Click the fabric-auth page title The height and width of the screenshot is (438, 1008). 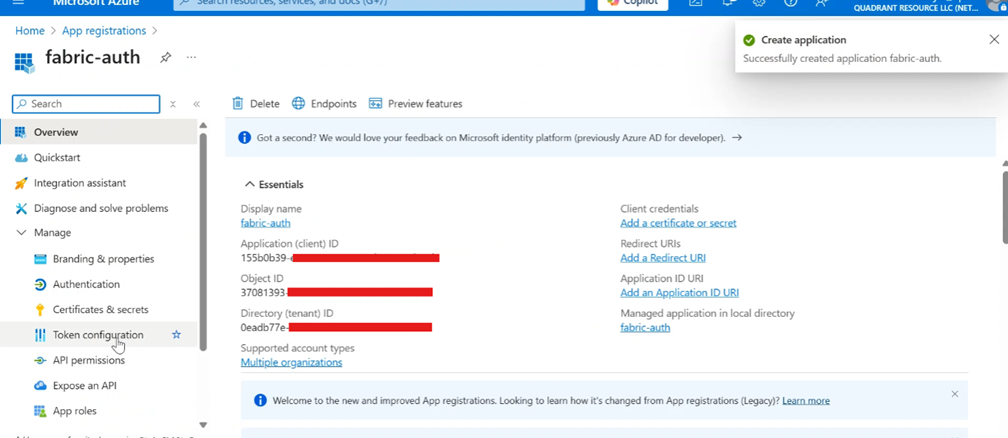click(93, 57)
